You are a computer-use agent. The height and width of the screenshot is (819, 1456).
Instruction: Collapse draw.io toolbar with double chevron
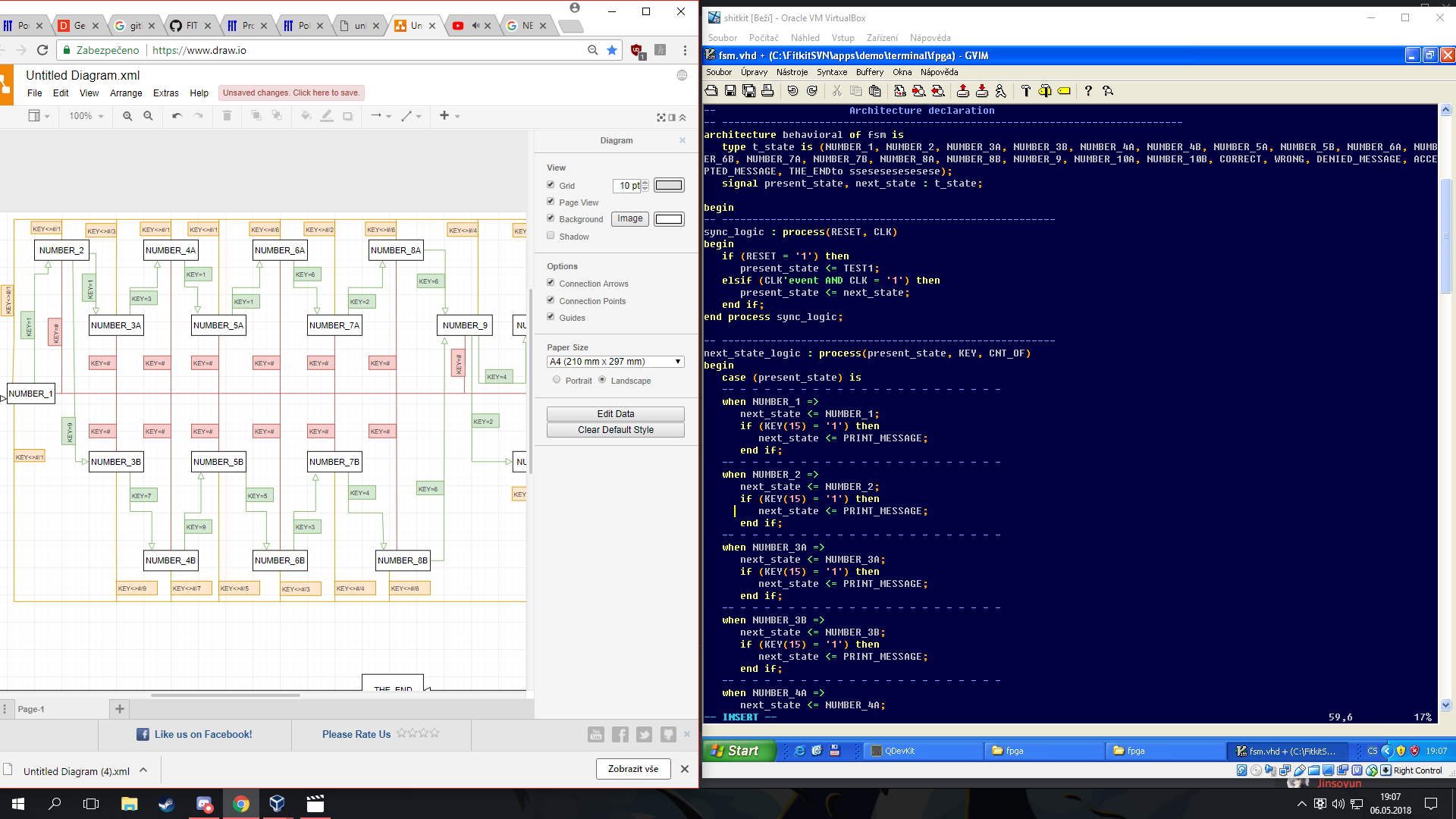(x=682, y=118)
